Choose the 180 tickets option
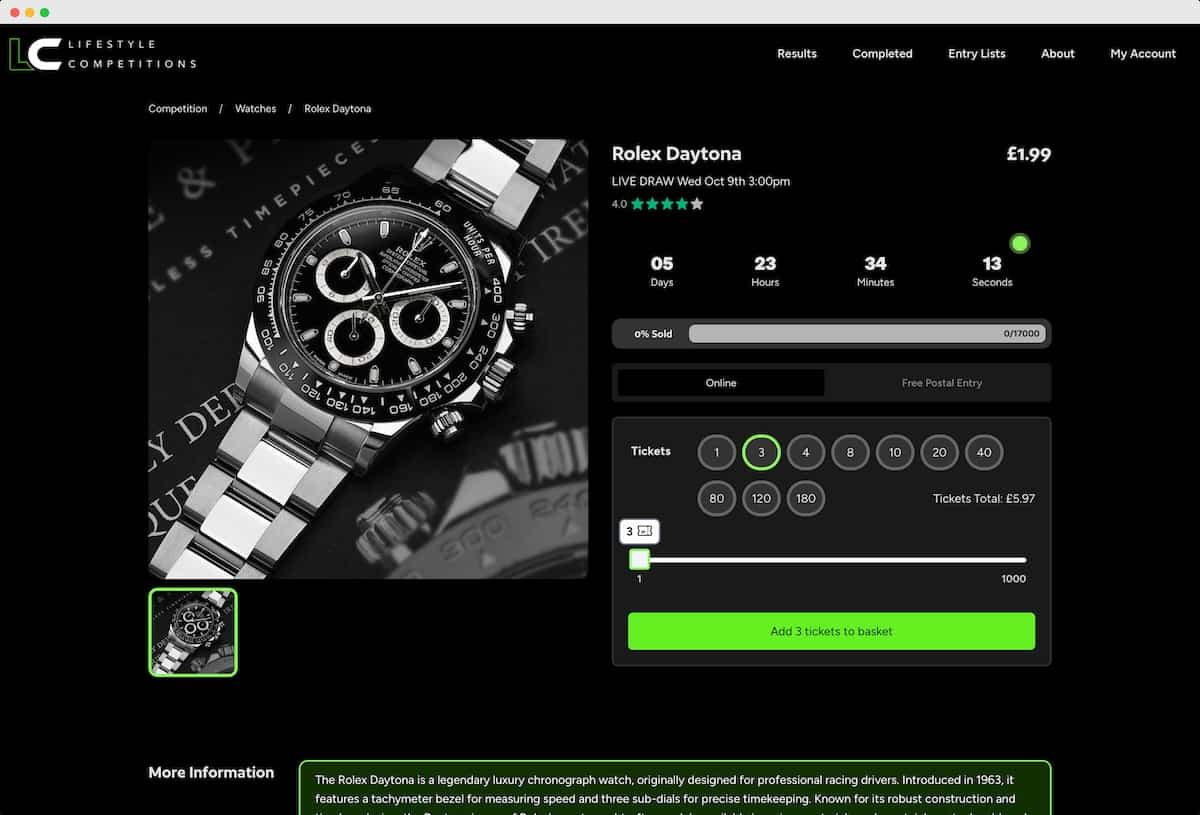The image size is (1200, 815). pos(806,498)
